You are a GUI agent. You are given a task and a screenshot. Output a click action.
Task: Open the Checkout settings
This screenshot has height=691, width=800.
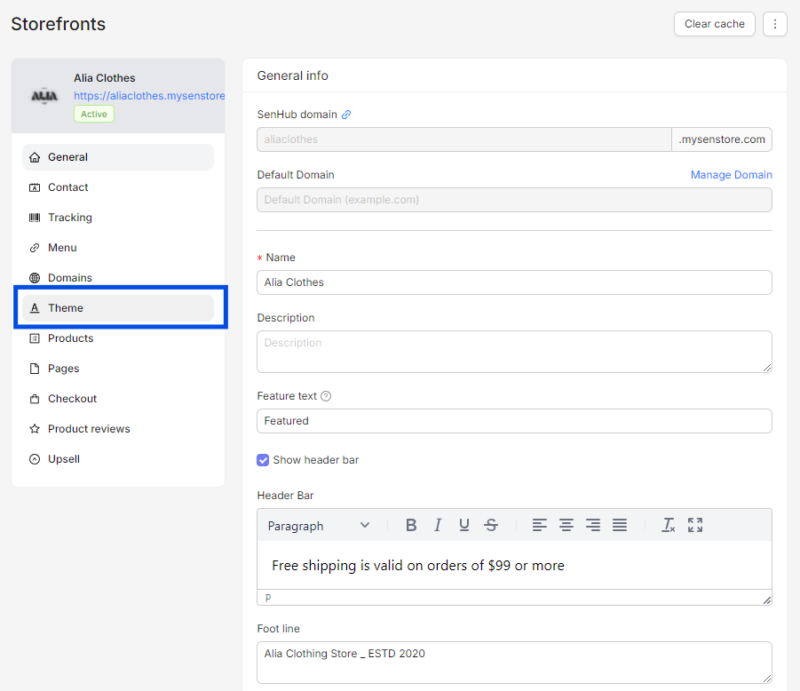point(118,399)
